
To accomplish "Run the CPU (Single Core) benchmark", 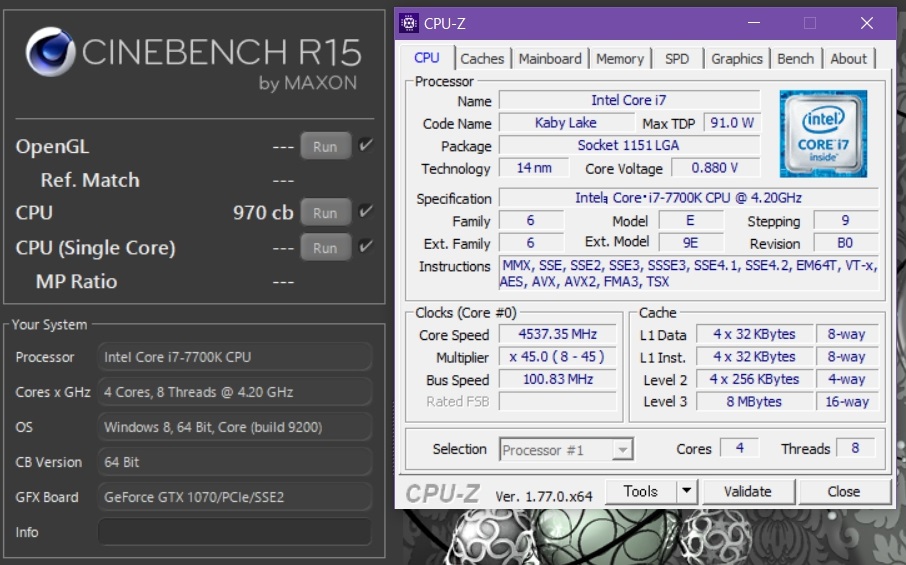I will (x=325, y=248).
